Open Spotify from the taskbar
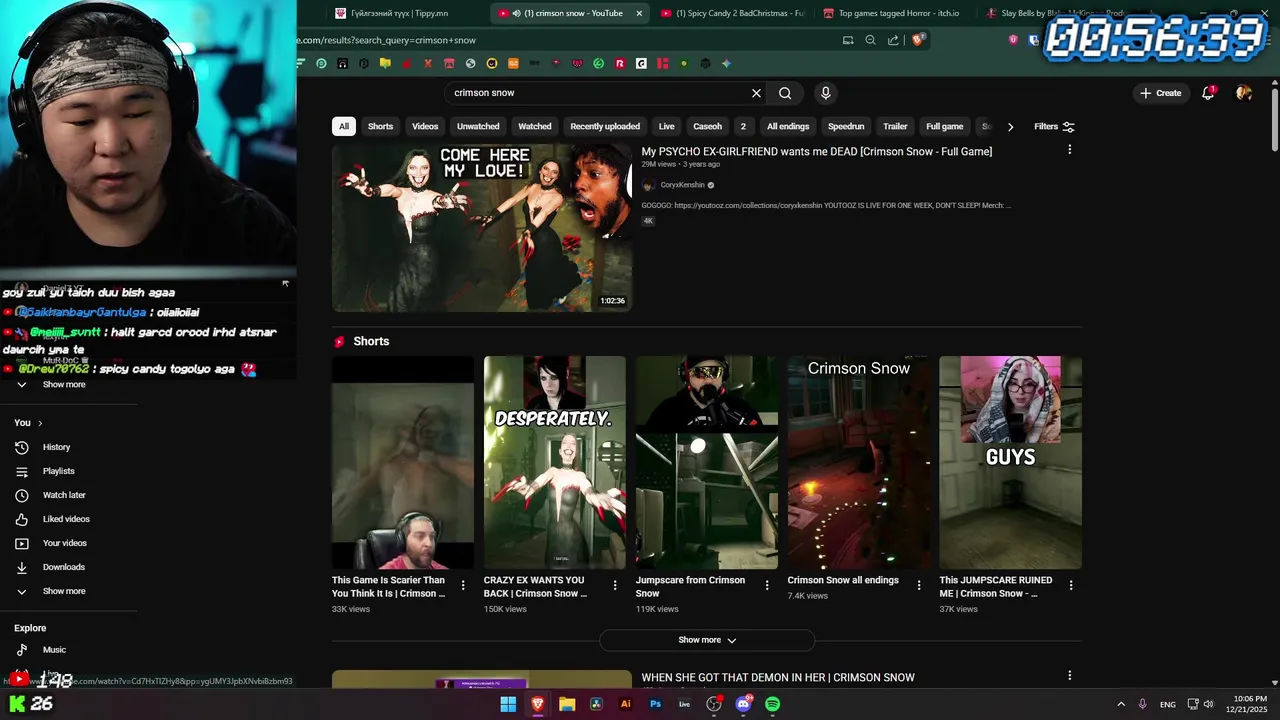Viewport: 1280px width, 720px height. [772, 704]
